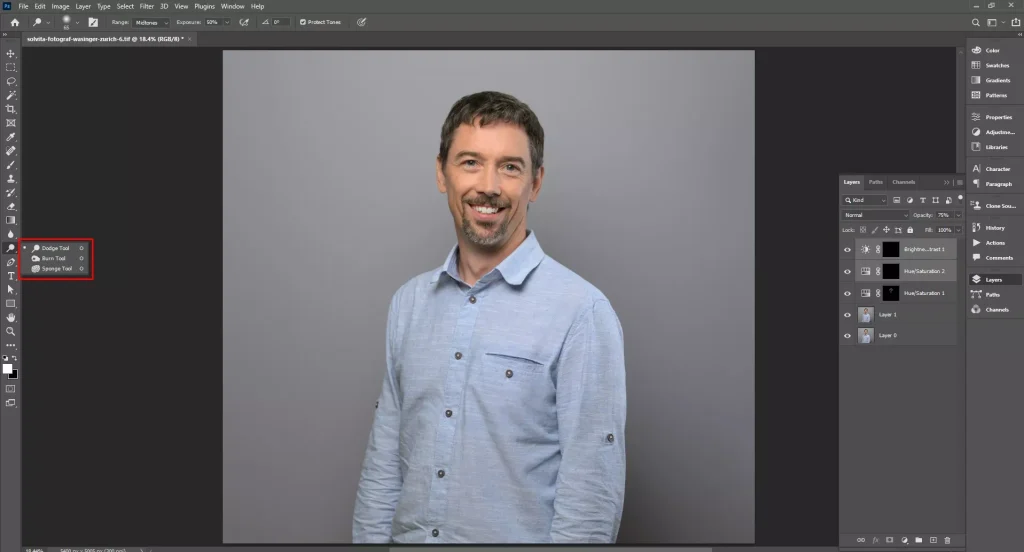Pick the Eyedropper tool
1024x552 pixels.
[11, 136]
